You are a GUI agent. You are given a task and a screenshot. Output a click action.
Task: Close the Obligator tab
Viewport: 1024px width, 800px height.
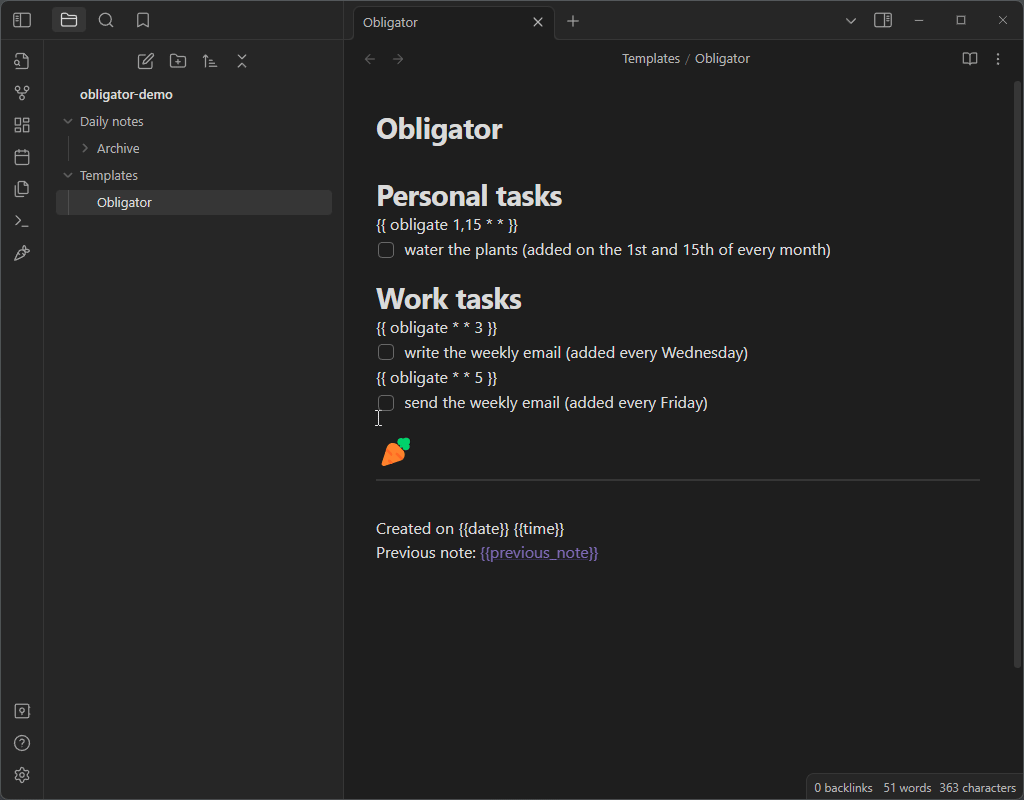pos(537,22)
